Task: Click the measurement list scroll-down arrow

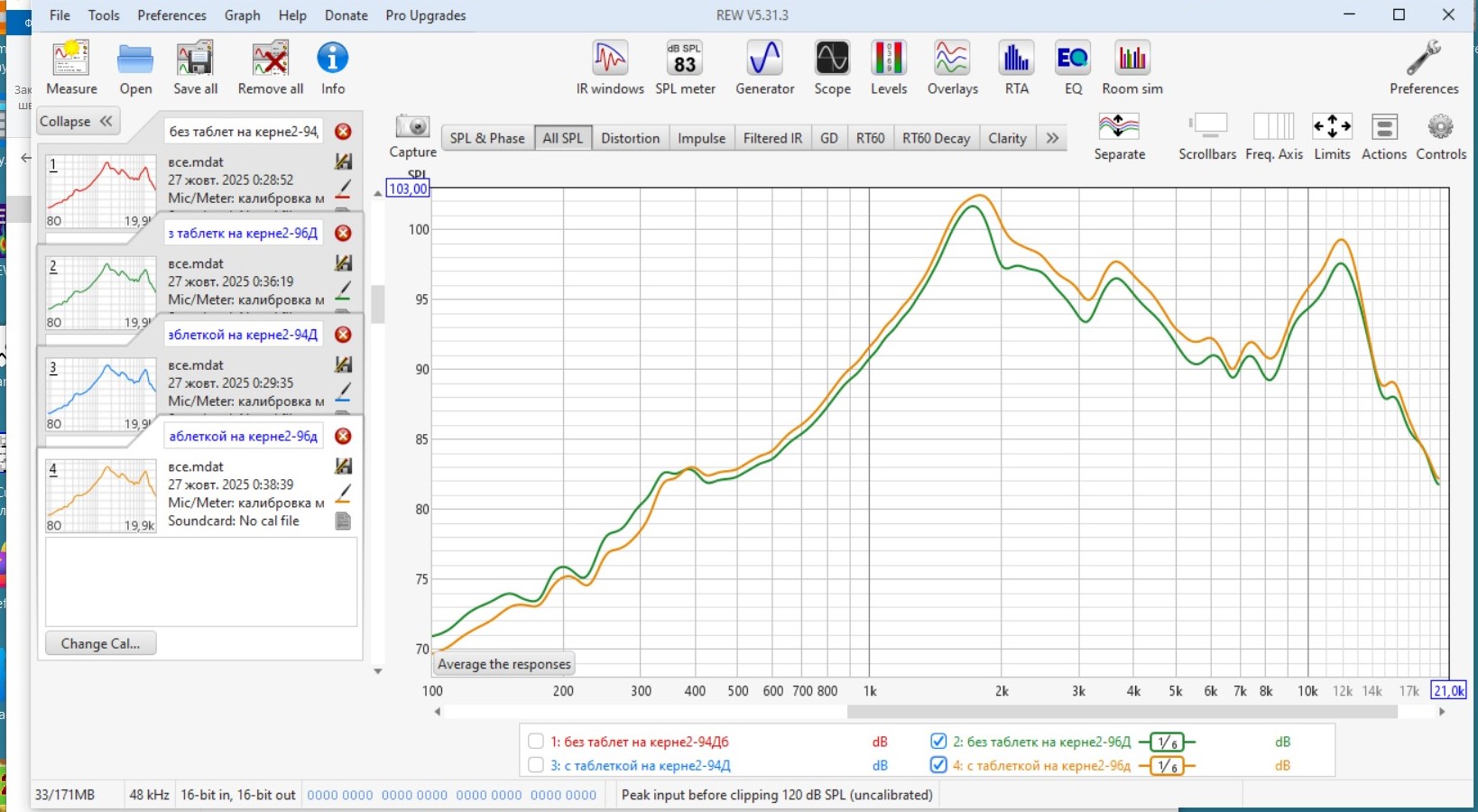Action: coord(378,671)
